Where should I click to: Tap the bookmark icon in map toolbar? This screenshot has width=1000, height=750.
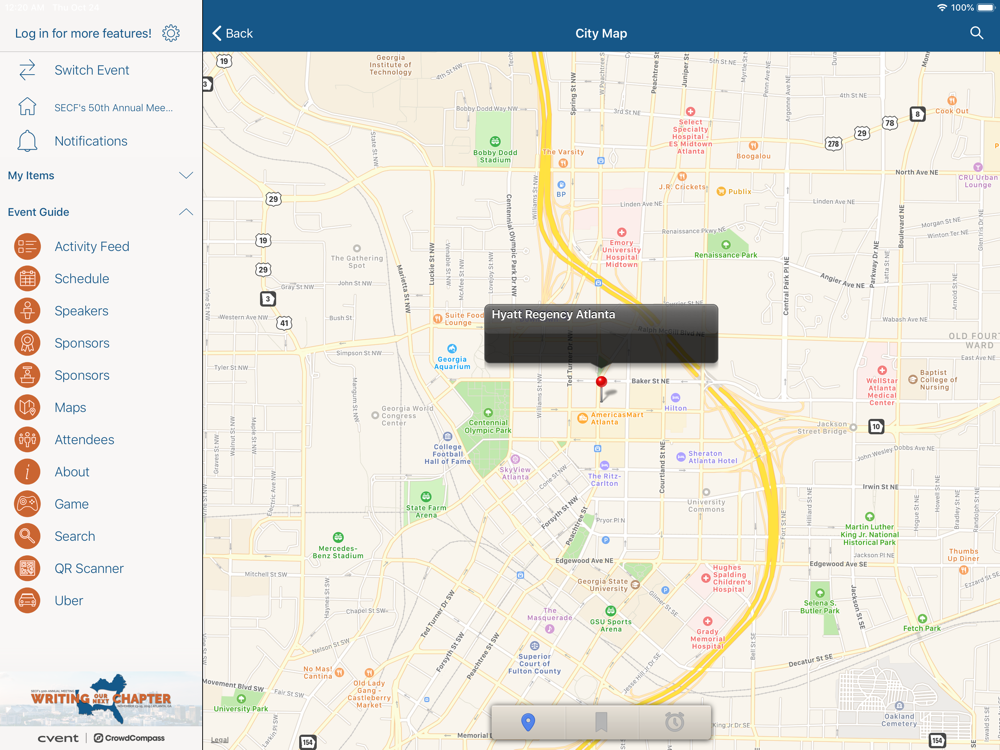point(601,722)
